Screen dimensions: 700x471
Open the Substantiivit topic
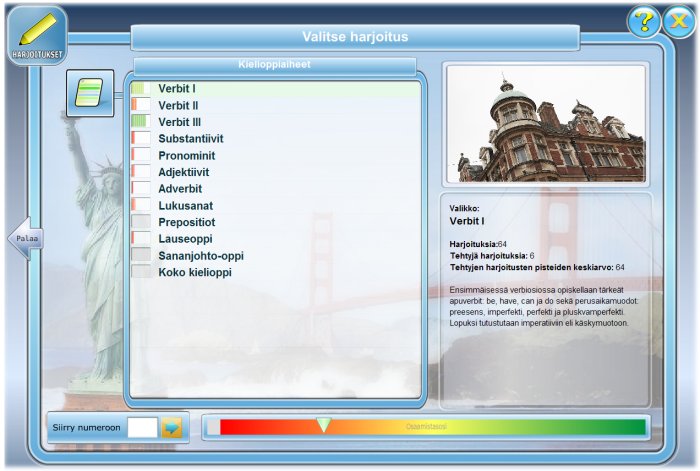point(275,138)
